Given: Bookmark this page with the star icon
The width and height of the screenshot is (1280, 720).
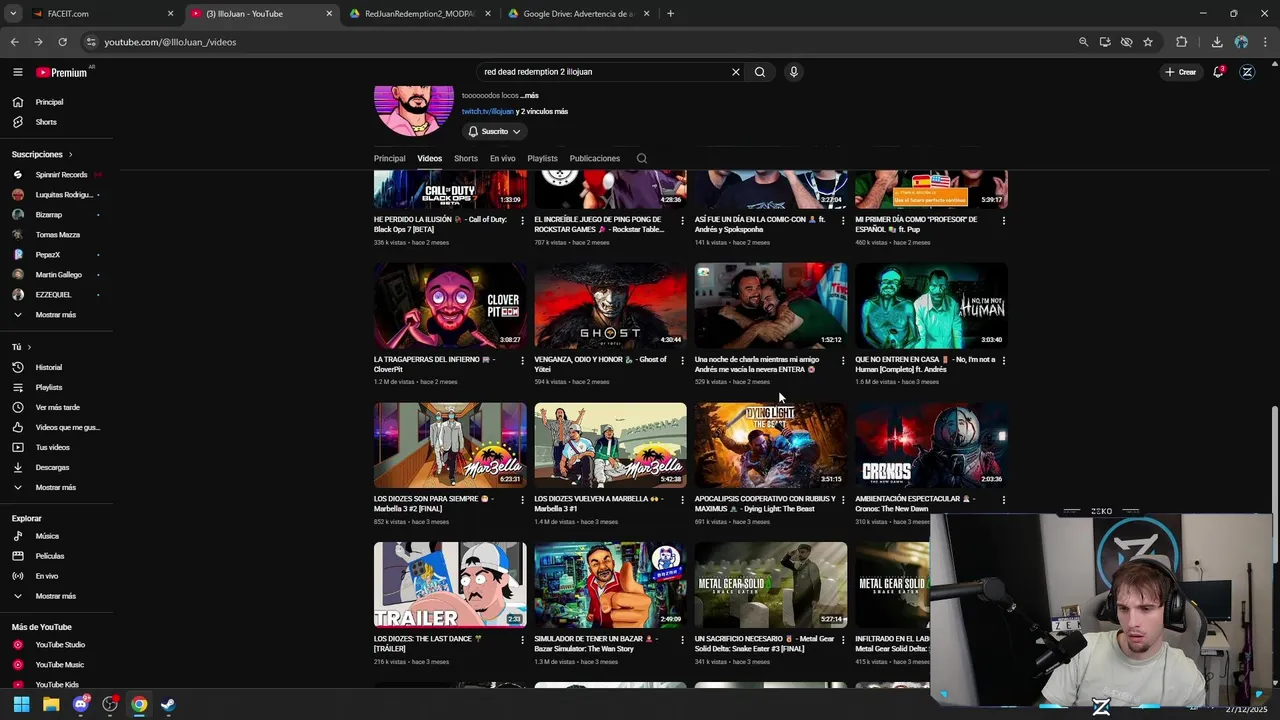Looking at the screenshot, I should click(1148, 42).
